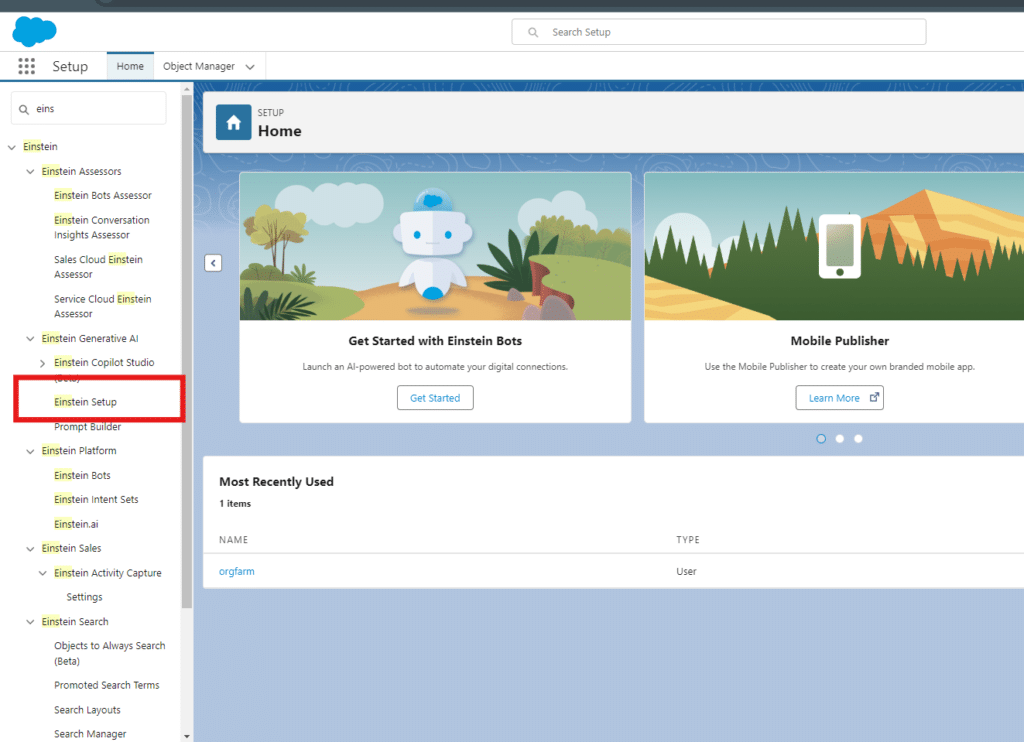The image size is (1024, 742).
Task: Select the second carousel indicator dot
Action: (840, 438)
